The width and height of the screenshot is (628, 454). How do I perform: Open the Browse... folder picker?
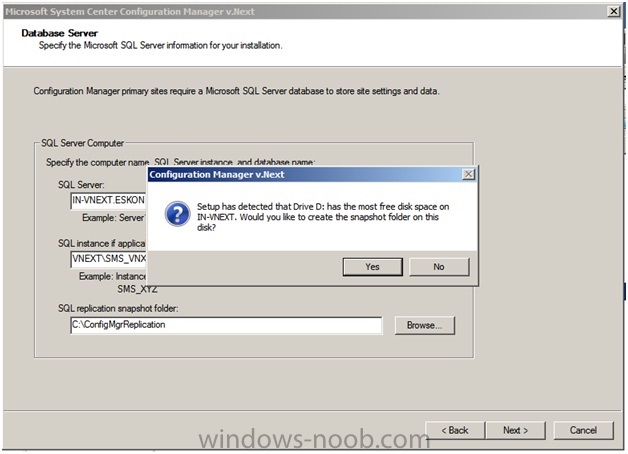coord(425,325)
